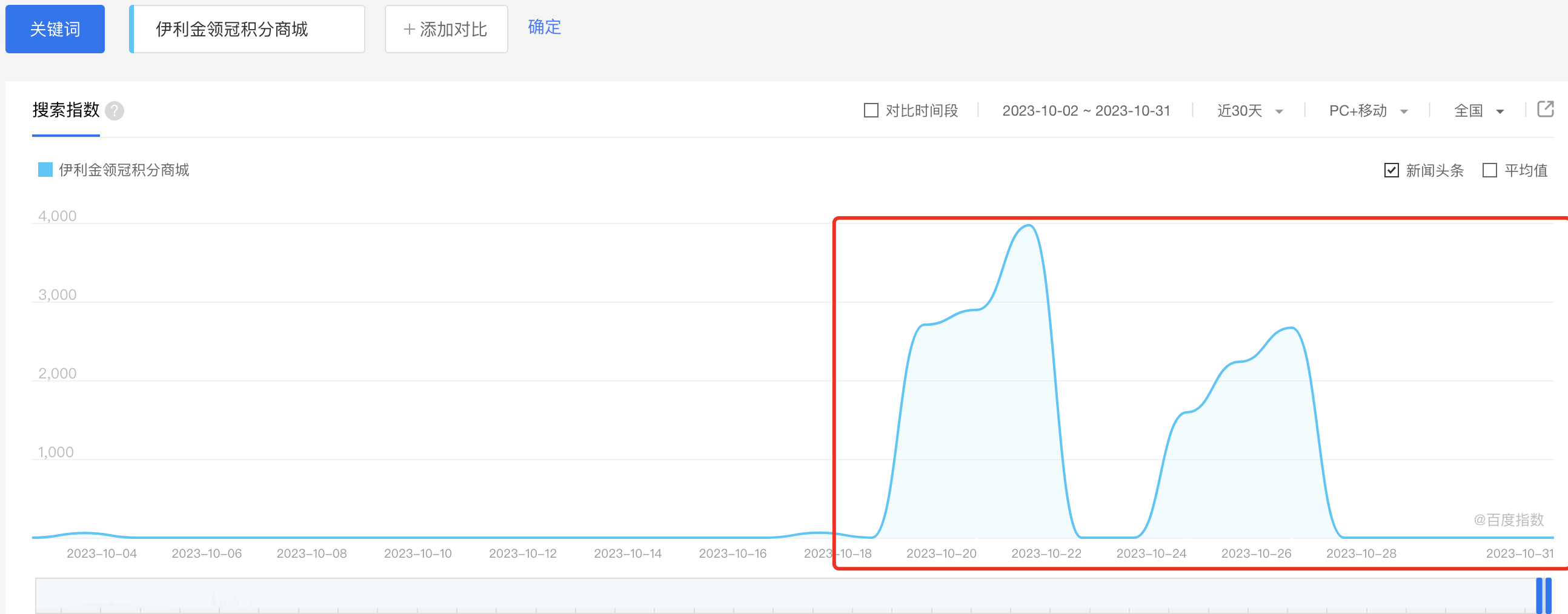Image resolution: width=1568 pixels, height=614 pixels.
Task: Expand the 近30天 dropdown
Action: [x=1250, y=111]
